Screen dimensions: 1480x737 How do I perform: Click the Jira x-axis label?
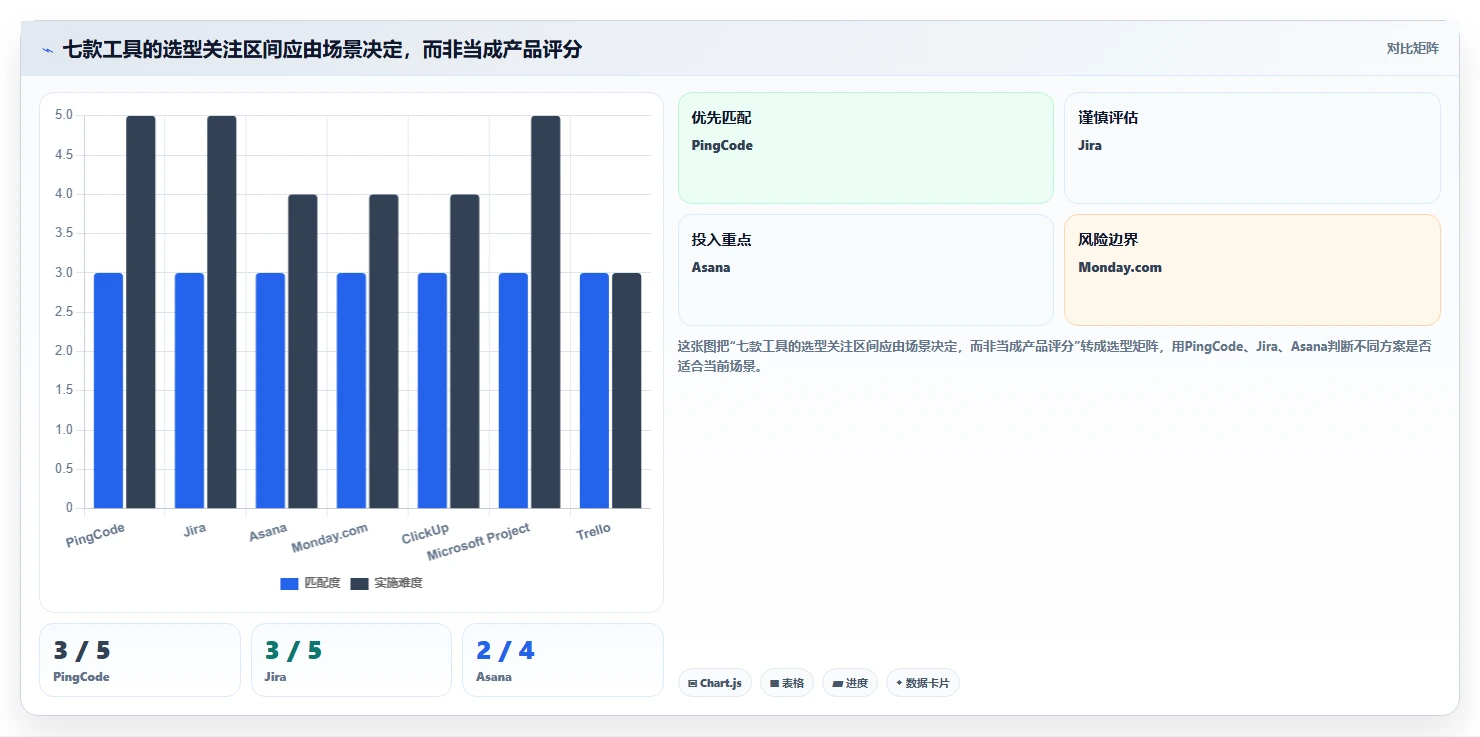(x=195, y=529)
